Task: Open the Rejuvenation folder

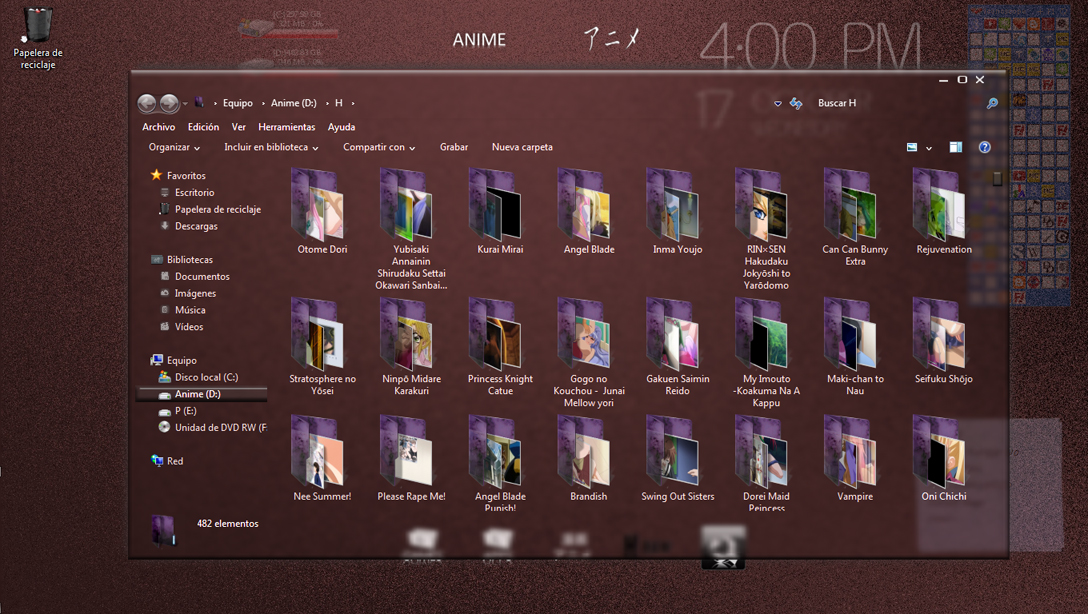Action: pyautogui.click(x=944, y=211)
